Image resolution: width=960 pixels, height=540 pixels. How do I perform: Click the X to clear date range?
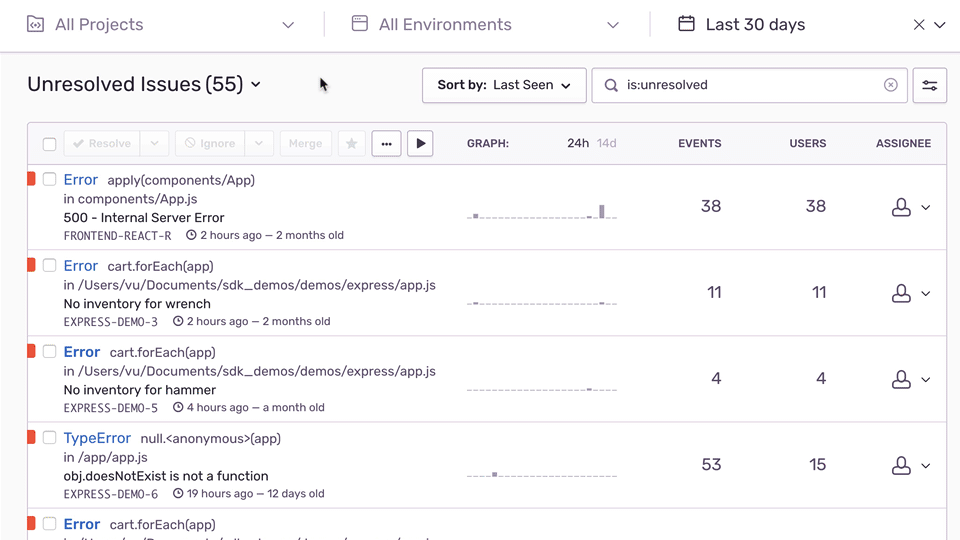(x=919, y=25)
